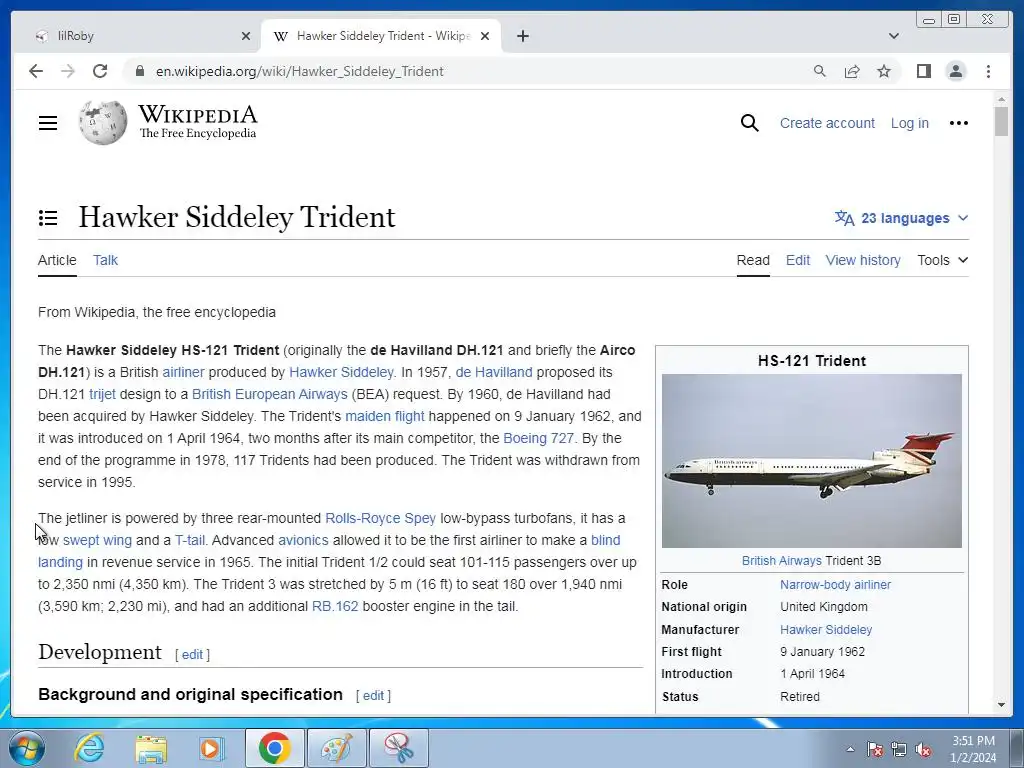This screenshot has height=768, width=1024.
Task: Open British European Airways link
Action: [x=270, y=394]
